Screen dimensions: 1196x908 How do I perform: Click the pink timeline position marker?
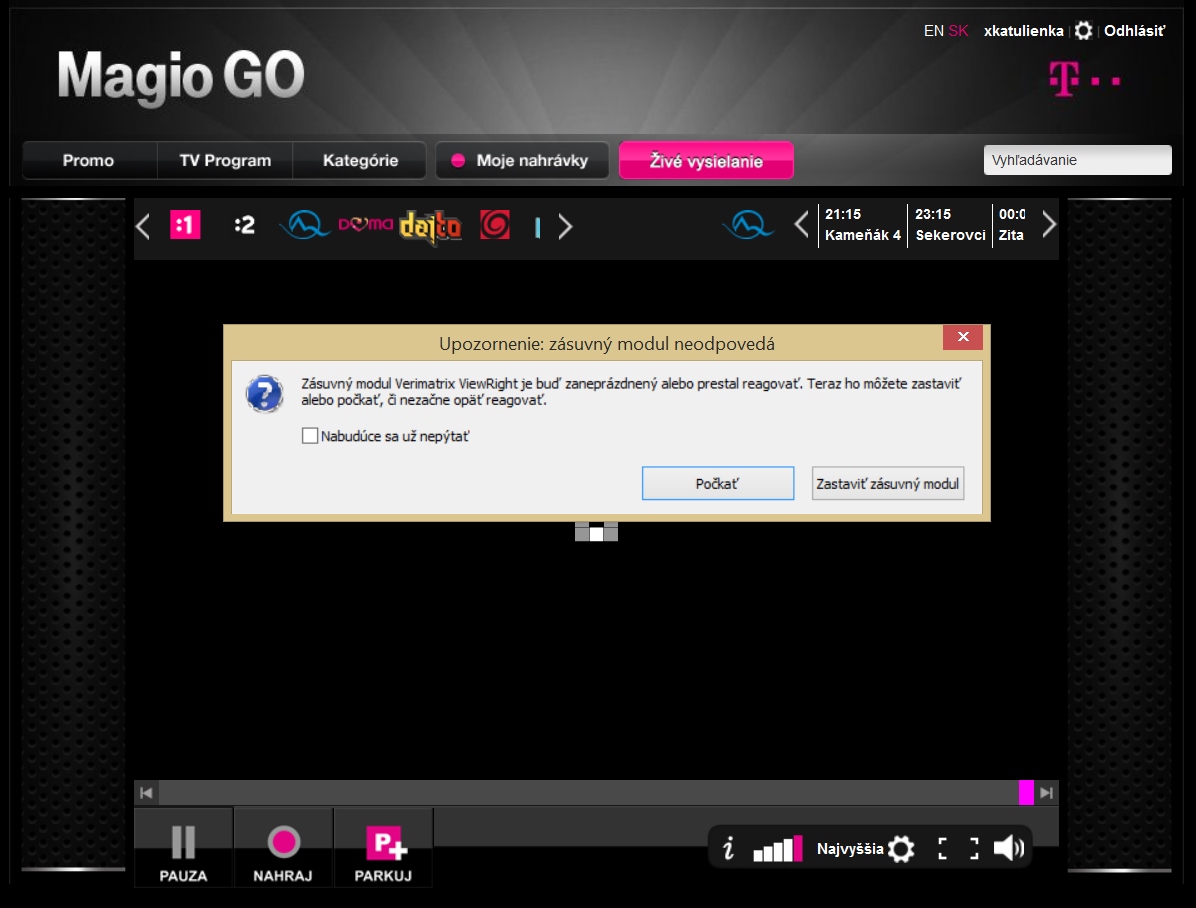(1026, 792)
